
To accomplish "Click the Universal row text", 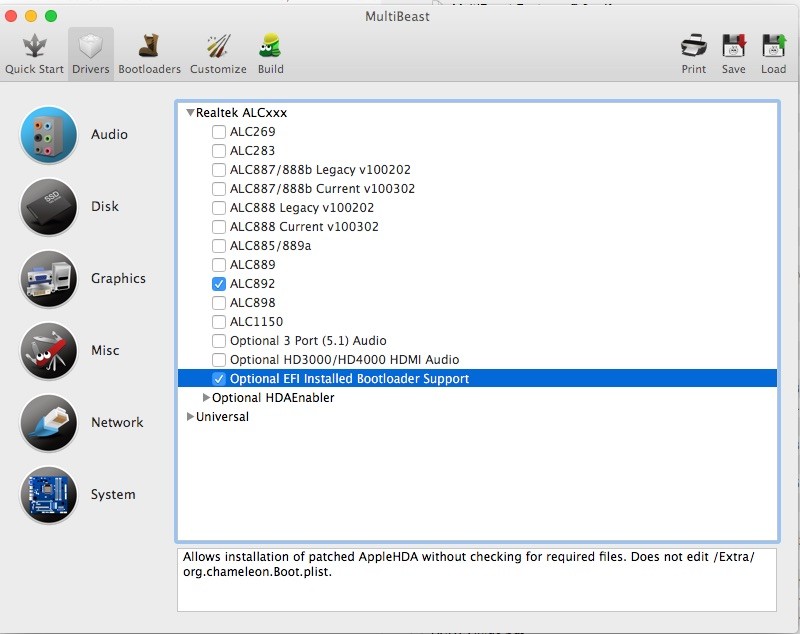I will 222,417.
